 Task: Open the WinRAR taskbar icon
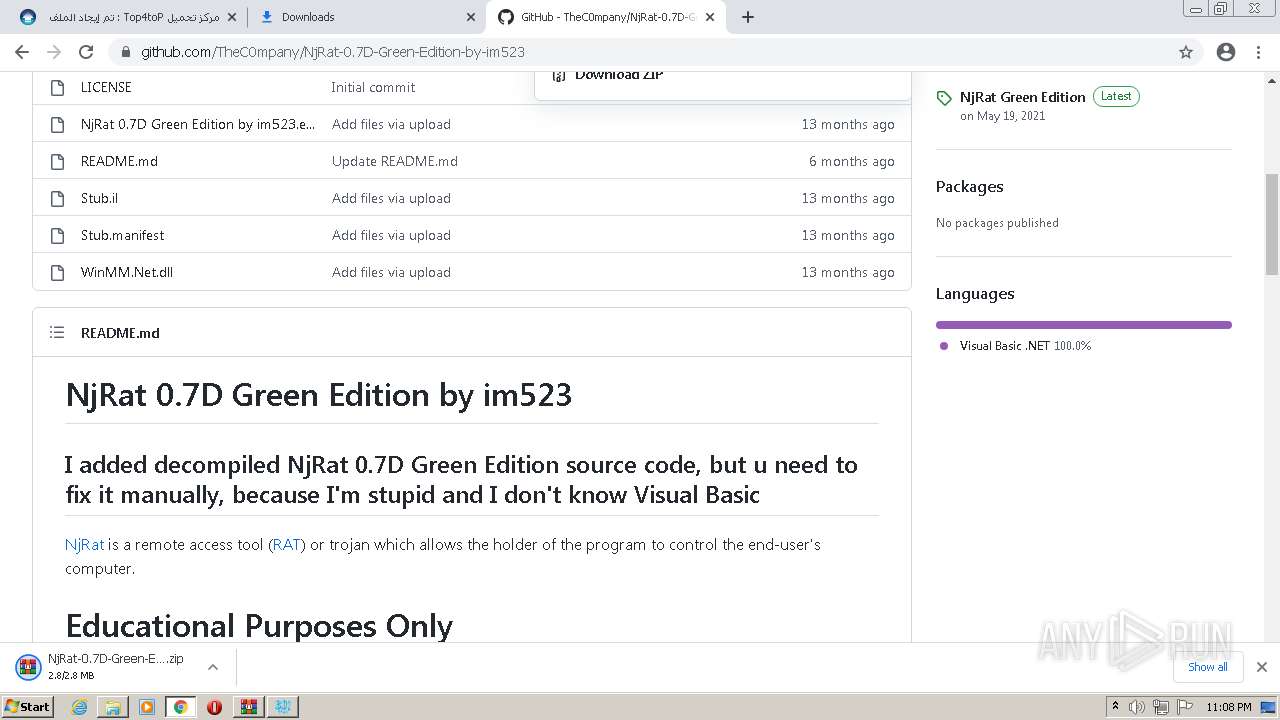coord(248,707)
